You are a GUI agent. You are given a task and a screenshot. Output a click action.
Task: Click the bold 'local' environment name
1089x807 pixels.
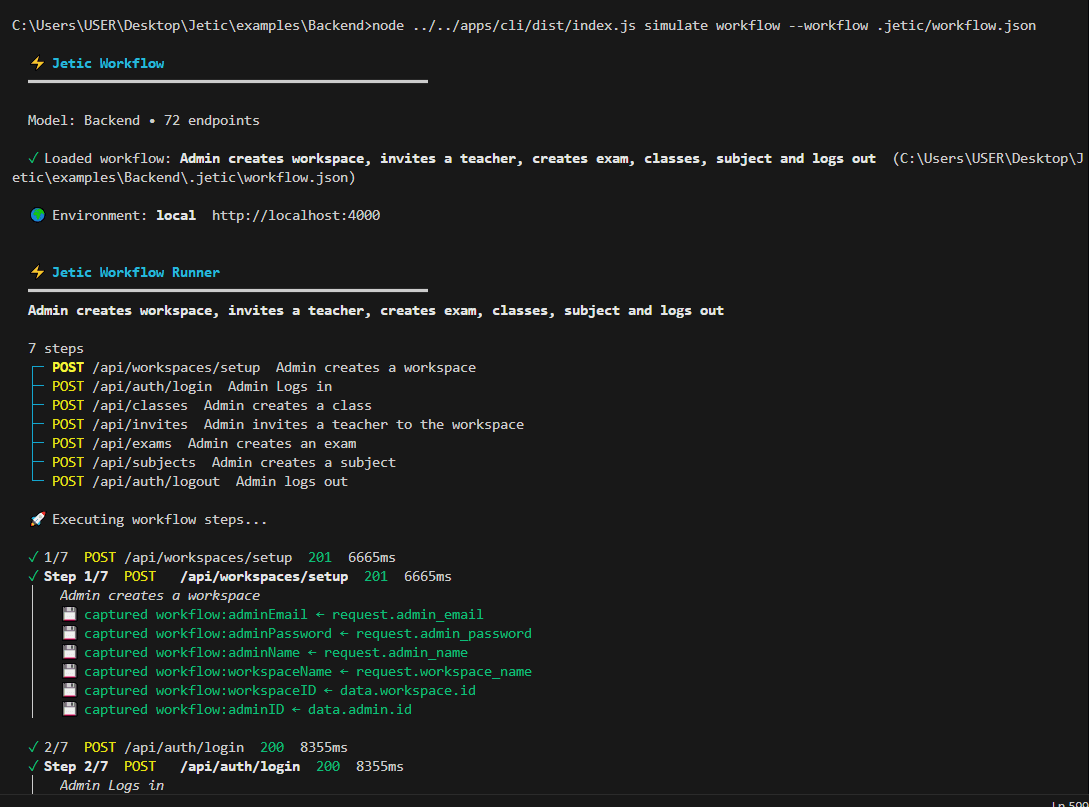click(176, 215)
